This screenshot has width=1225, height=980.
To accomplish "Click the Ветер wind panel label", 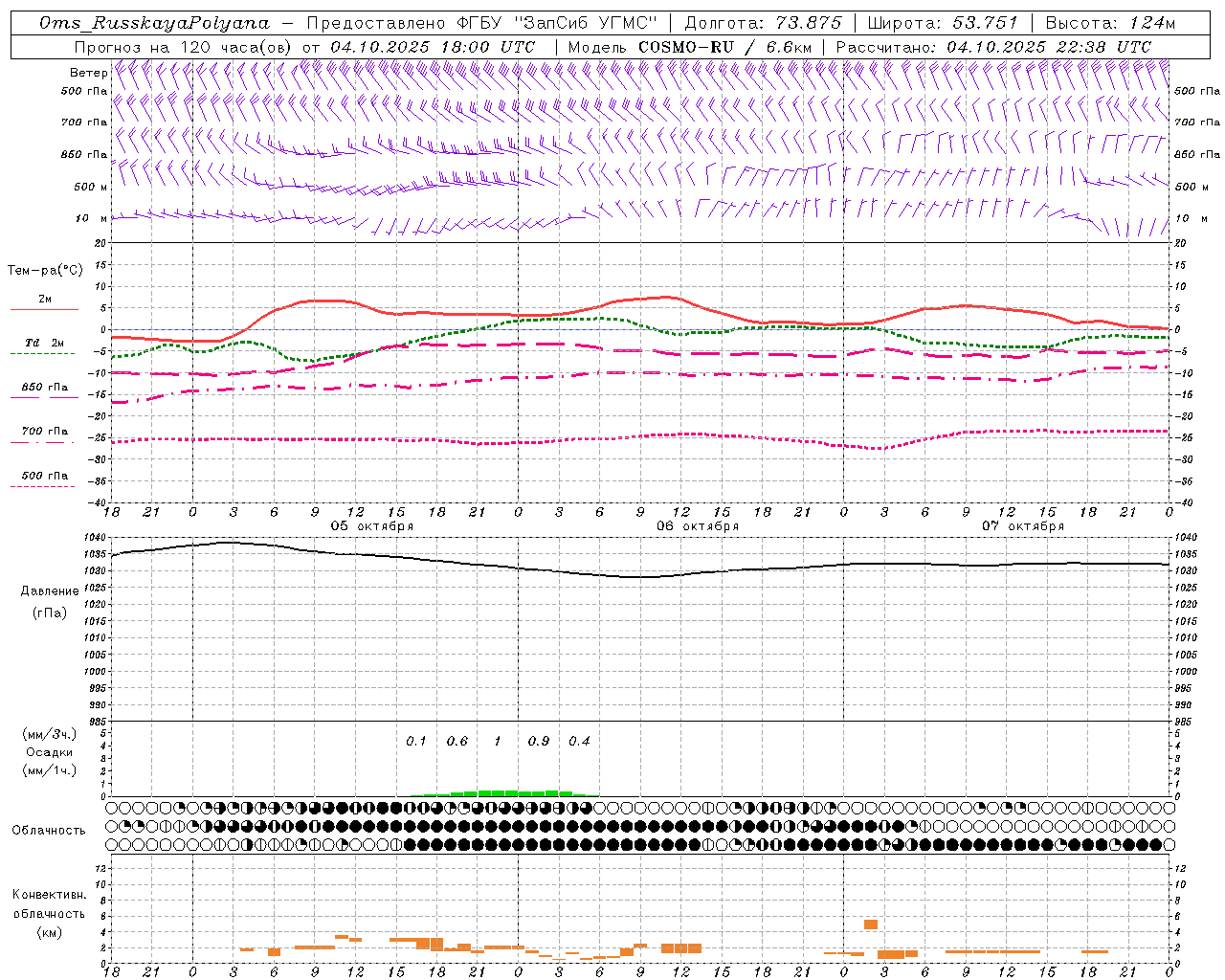I will pos(88,73).
